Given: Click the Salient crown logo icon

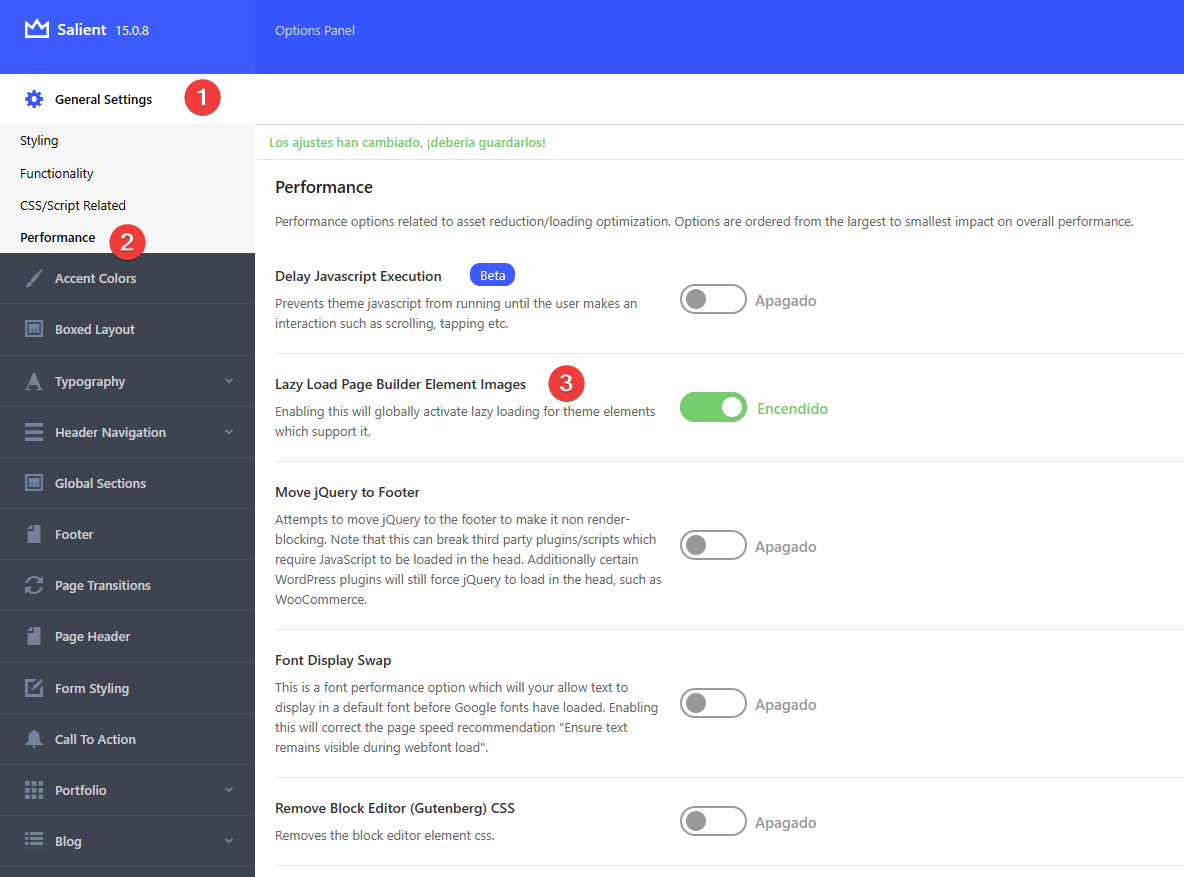Looking at the screenshot, I should [34, 29].
